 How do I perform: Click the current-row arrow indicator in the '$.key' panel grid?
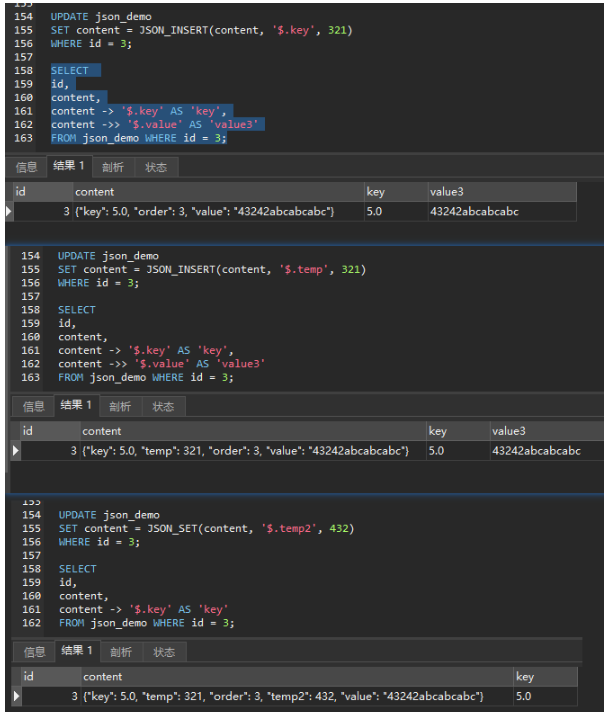click(9, 212)
